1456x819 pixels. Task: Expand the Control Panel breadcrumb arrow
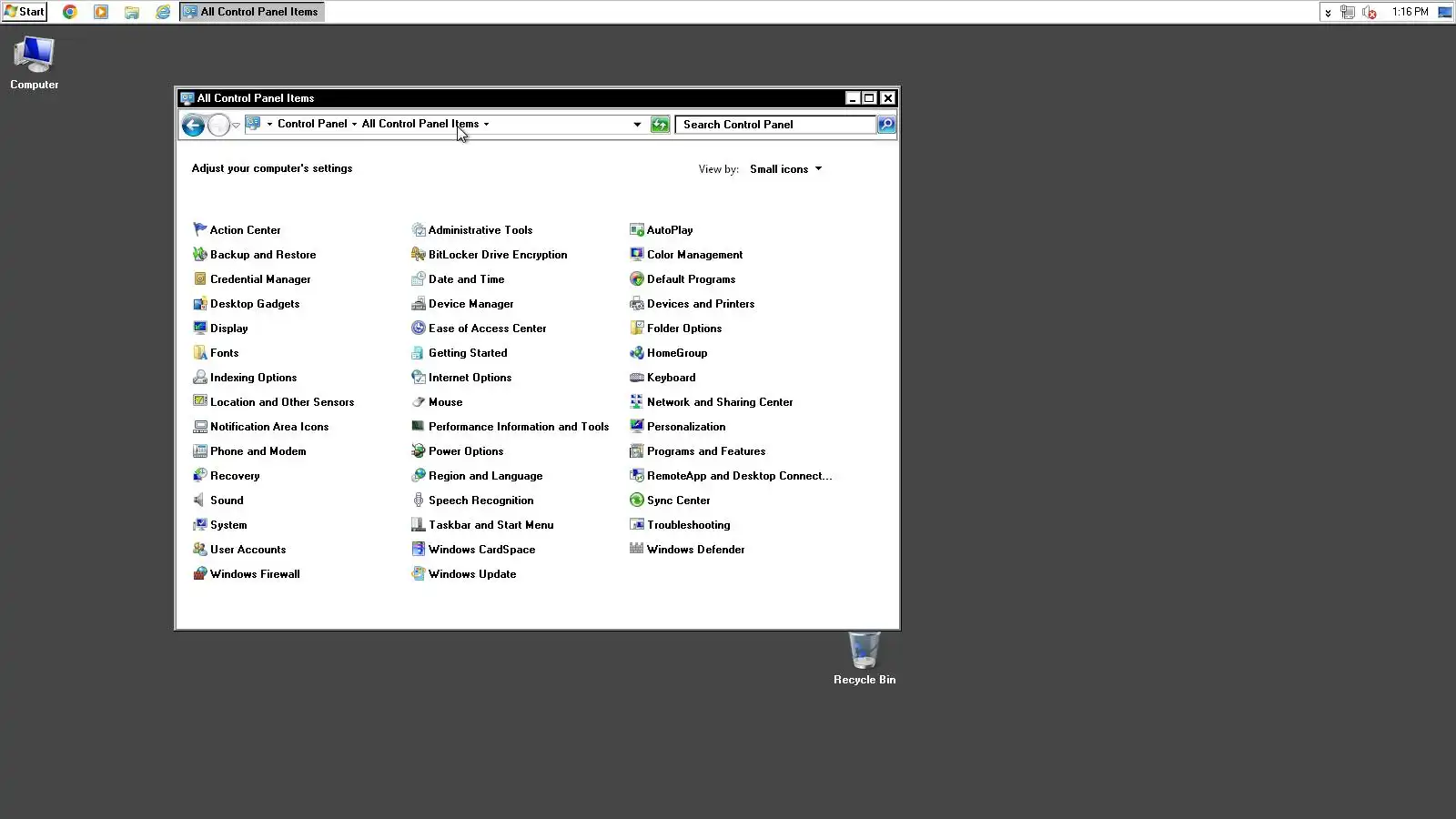pos(355,124)
